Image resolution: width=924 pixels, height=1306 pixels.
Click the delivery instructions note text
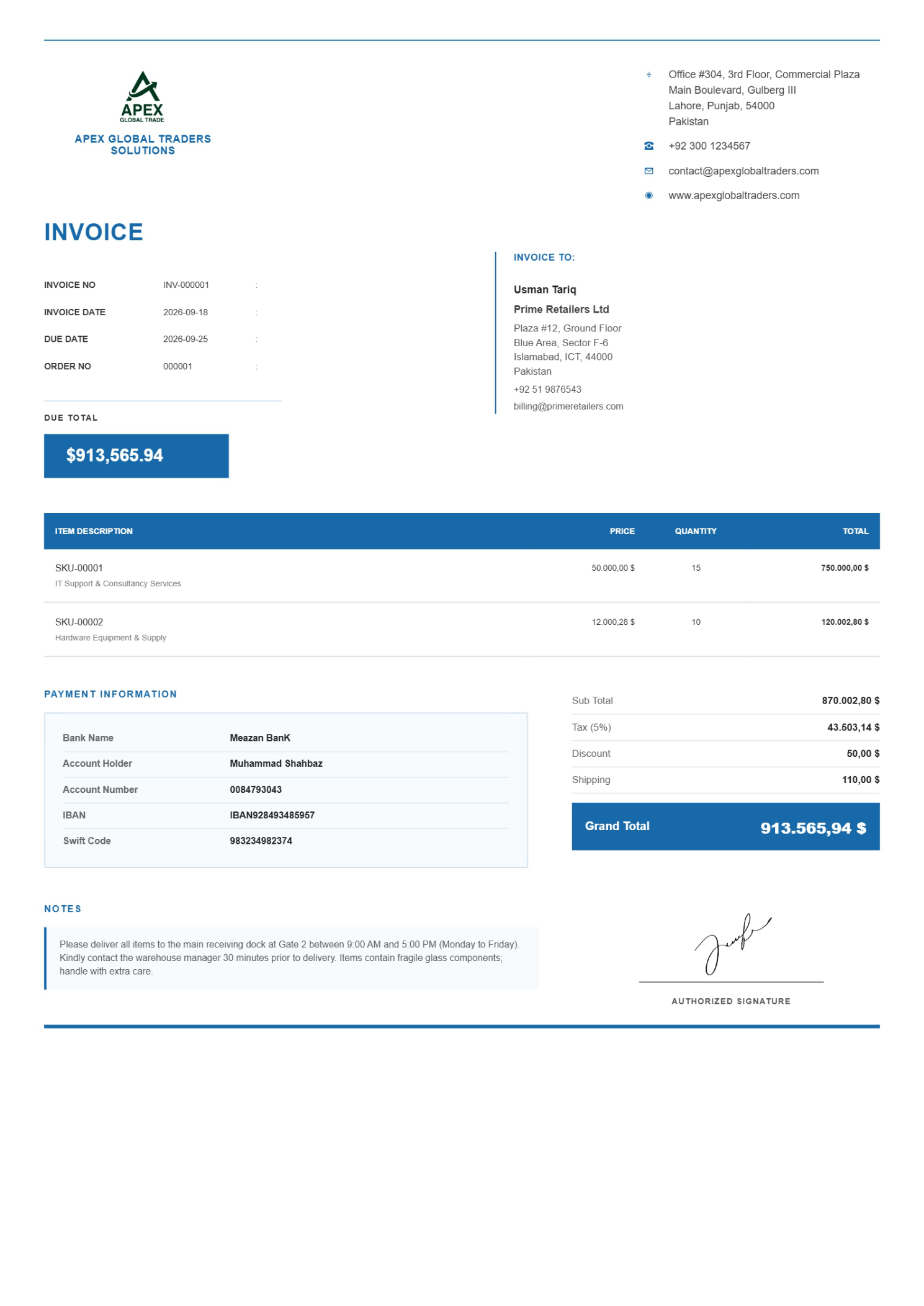pyautogui.click(x=290, y=957)
